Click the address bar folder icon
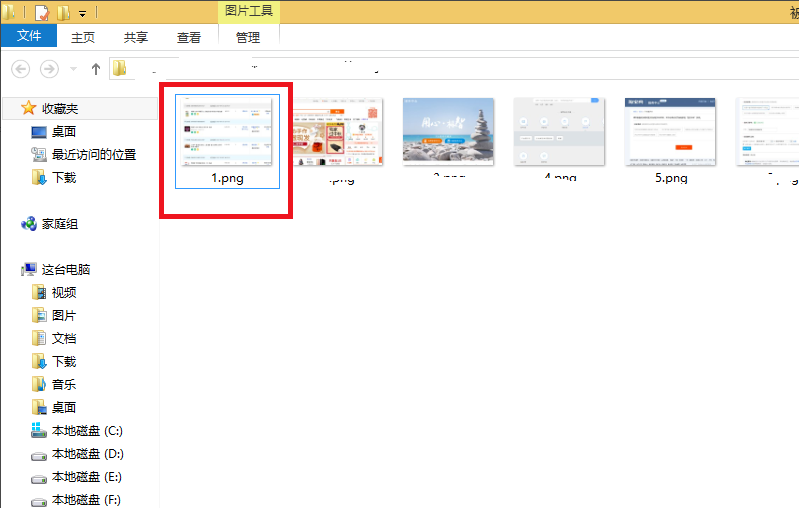This screenshot has height=508, width=799. [x=119, y=68]
